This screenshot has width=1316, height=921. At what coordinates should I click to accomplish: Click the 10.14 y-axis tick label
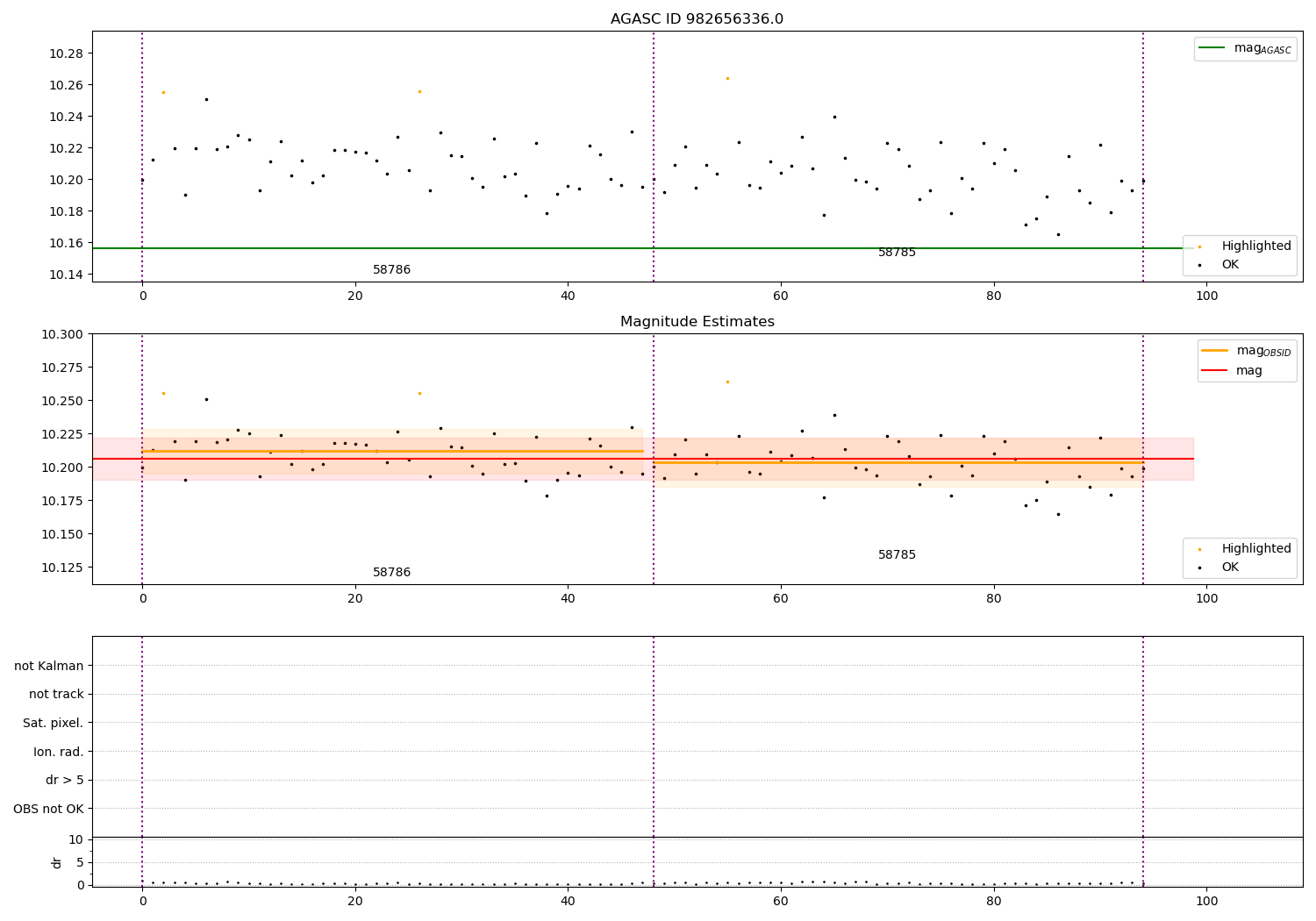coord(66,275)
